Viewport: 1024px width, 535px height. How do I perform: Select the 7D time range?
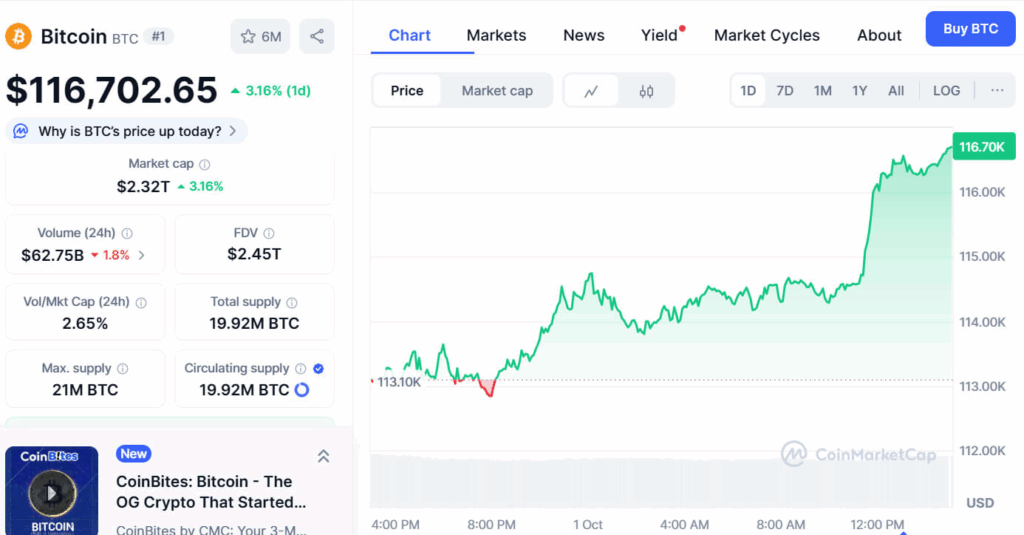[785, 91]
